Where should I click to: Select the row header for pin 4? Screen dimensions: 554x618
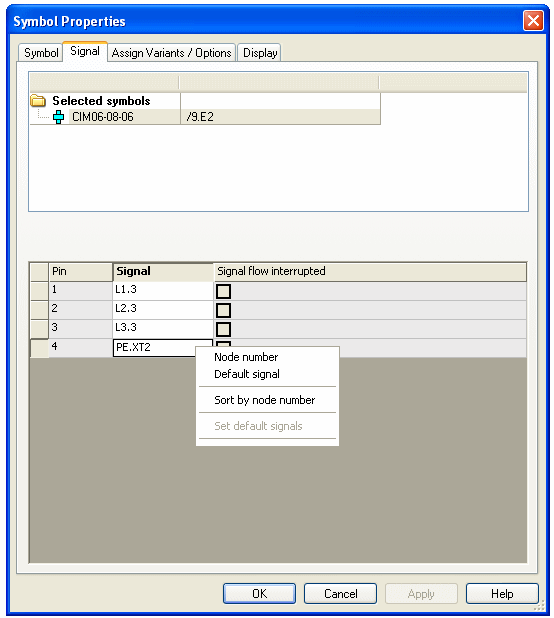[x=39, y=348]
